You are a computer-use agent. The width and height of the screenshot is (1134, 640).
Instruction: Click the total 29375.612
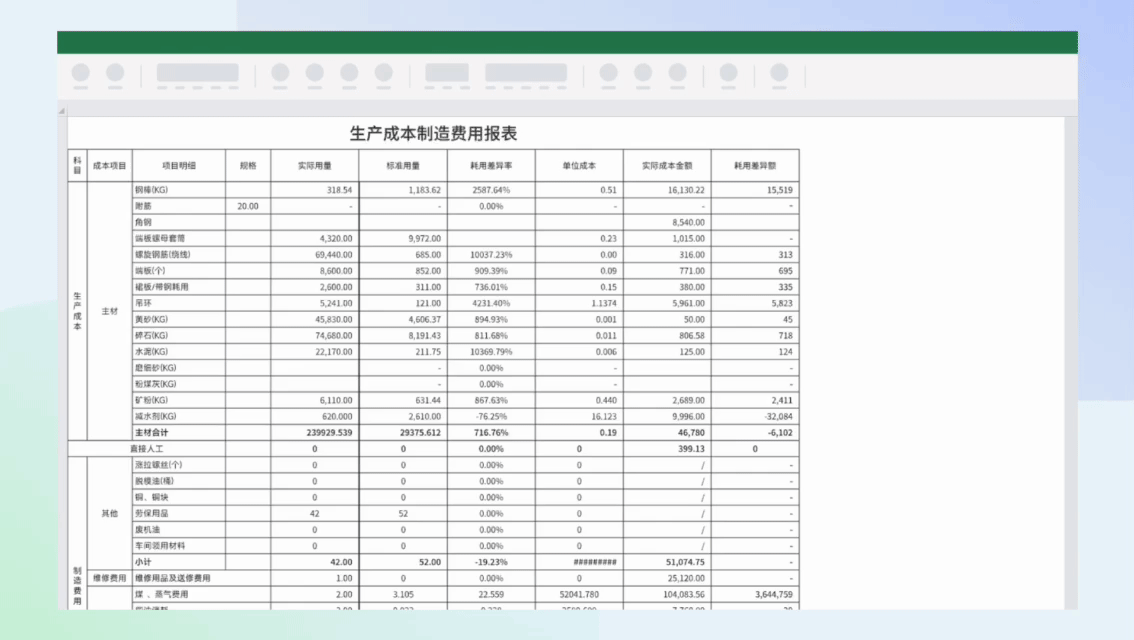420,432
